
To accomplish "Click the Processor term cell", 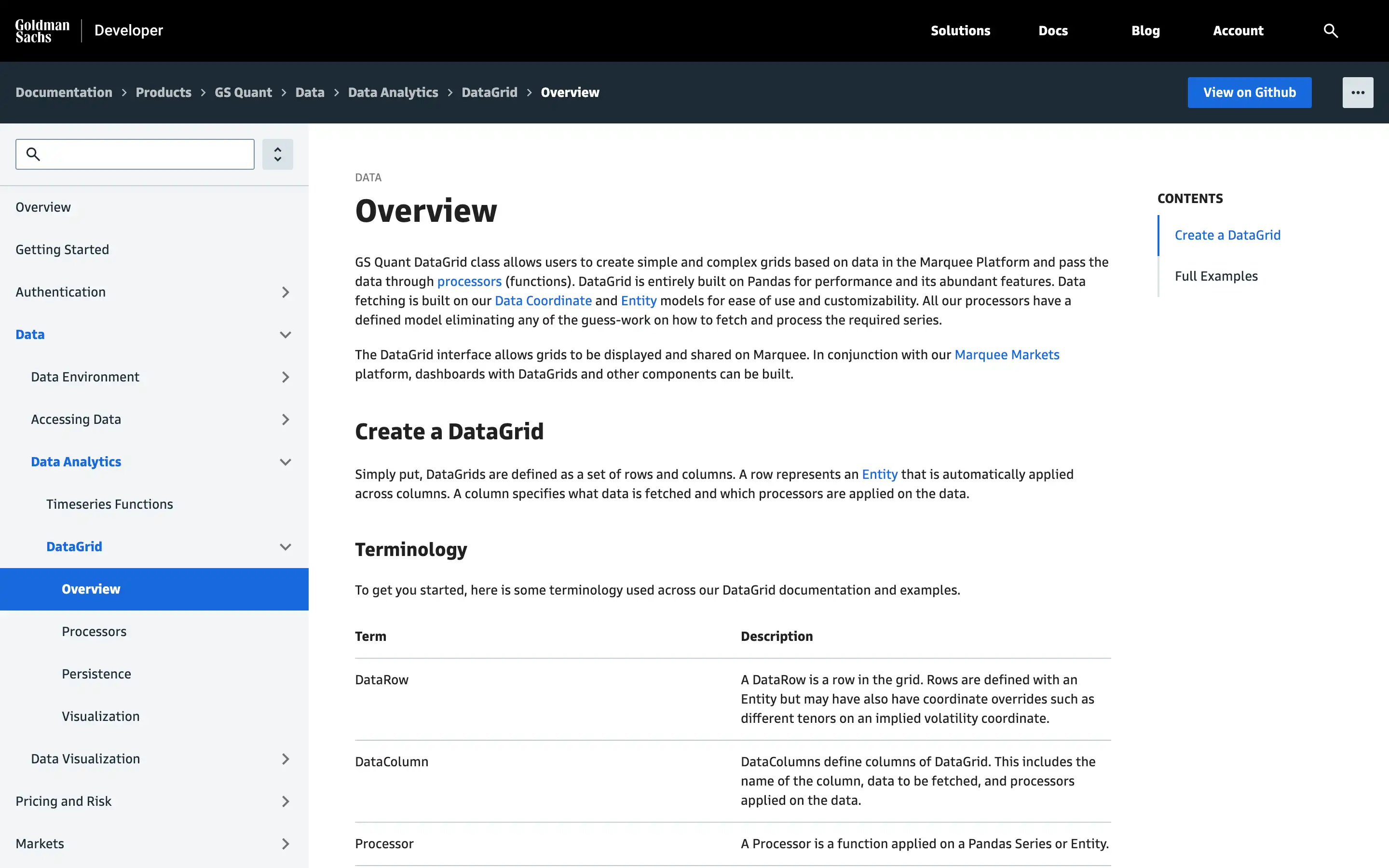I will (384, 844).
